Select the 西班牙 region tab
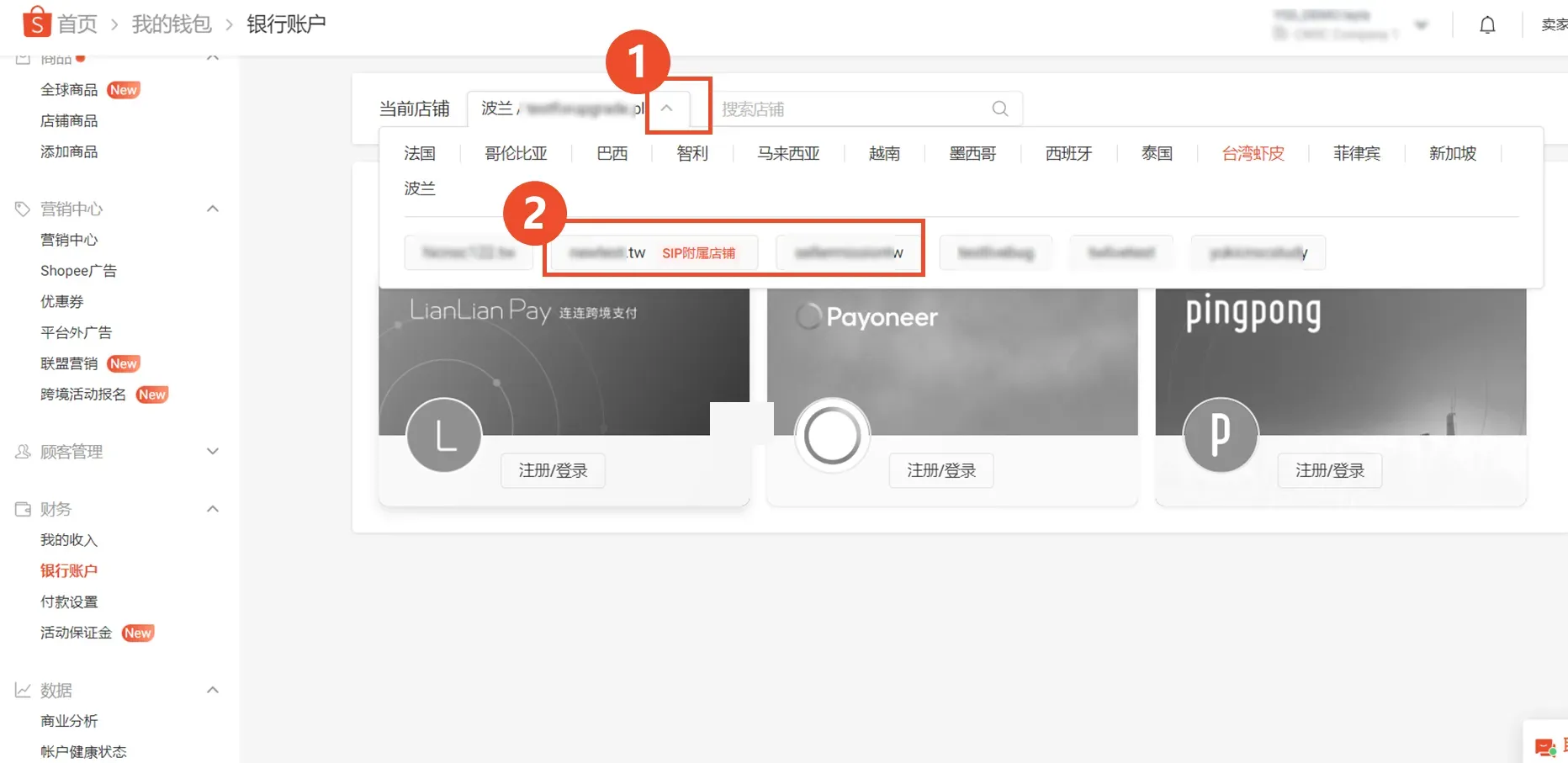Viewport: 1568px width, 763px height. point(1068,153)
